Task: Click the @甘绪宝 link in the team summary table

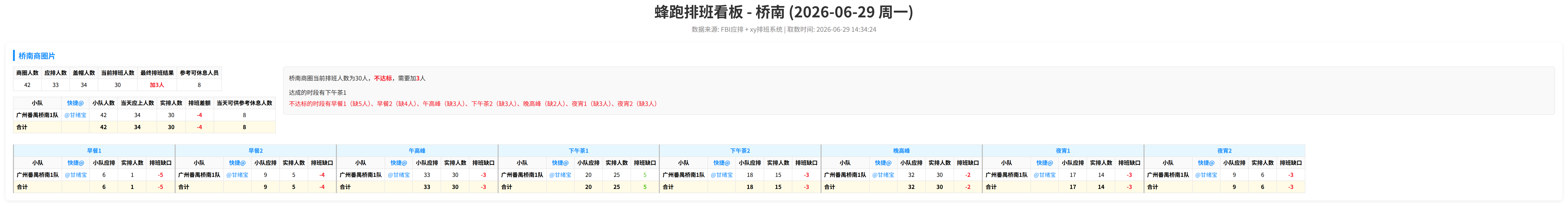Action: [x=76, y=115]
